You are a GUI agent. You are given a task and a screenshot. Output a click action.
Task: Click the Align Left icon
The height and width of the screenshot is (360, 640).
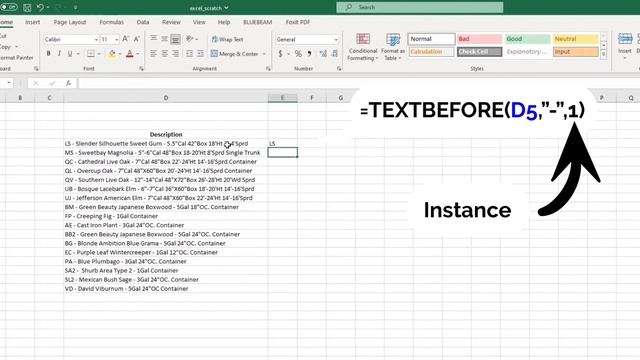[x=153, y=53]
